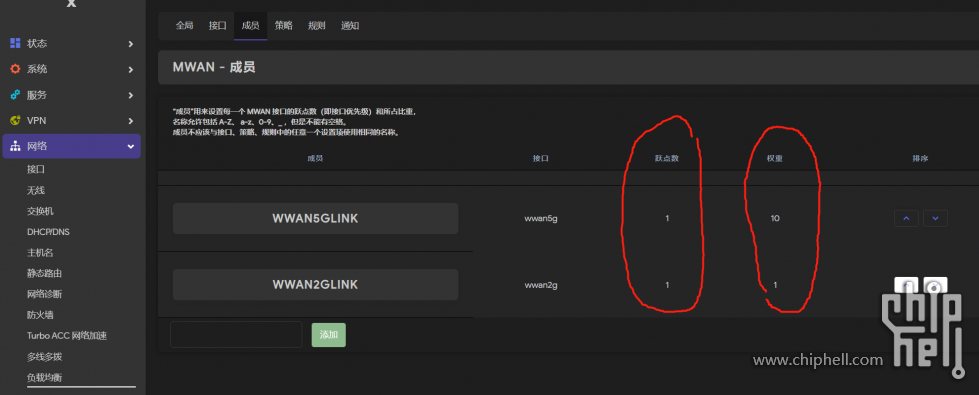The width and height of the screenshot is (979, 395).
Task: Move WWAN5GLINK member up with arrow
Action: pos(906,218)
